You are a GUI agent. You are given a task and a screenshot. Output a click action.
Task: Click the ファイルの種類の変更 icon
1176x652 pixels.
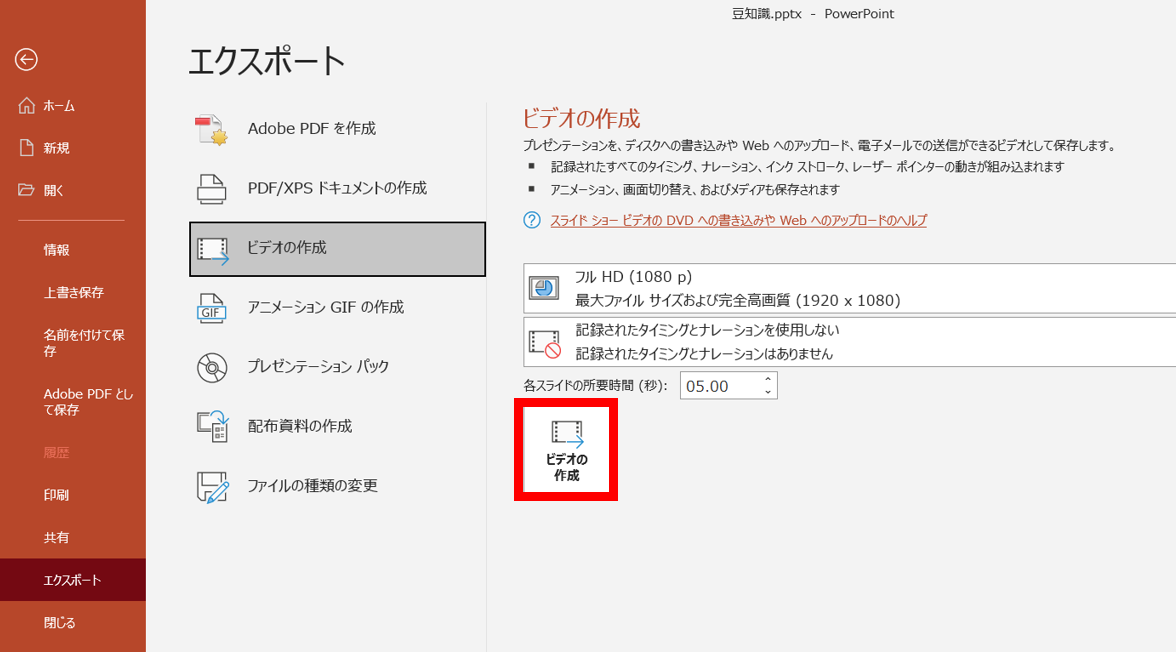pos(212,486)
